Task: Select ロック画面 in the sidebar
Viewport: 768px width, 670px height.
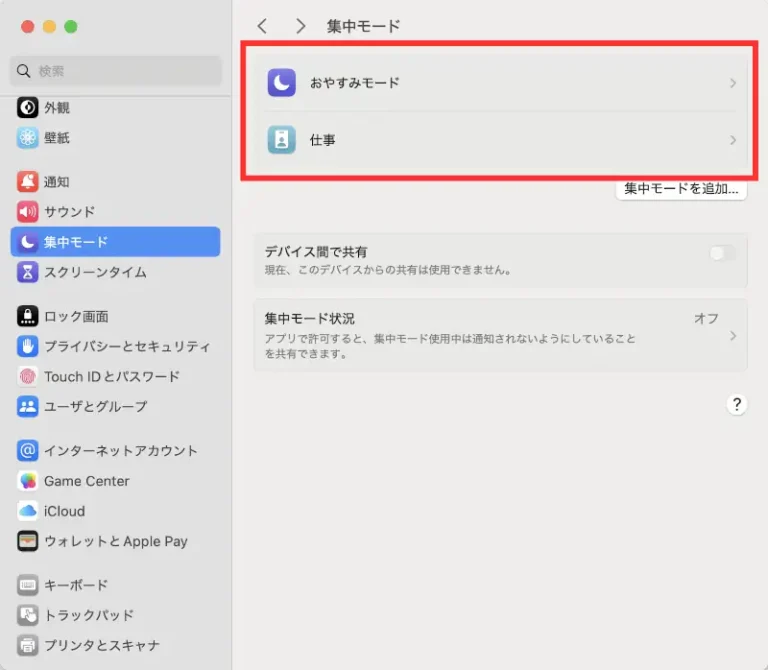Action: (116, 316)
